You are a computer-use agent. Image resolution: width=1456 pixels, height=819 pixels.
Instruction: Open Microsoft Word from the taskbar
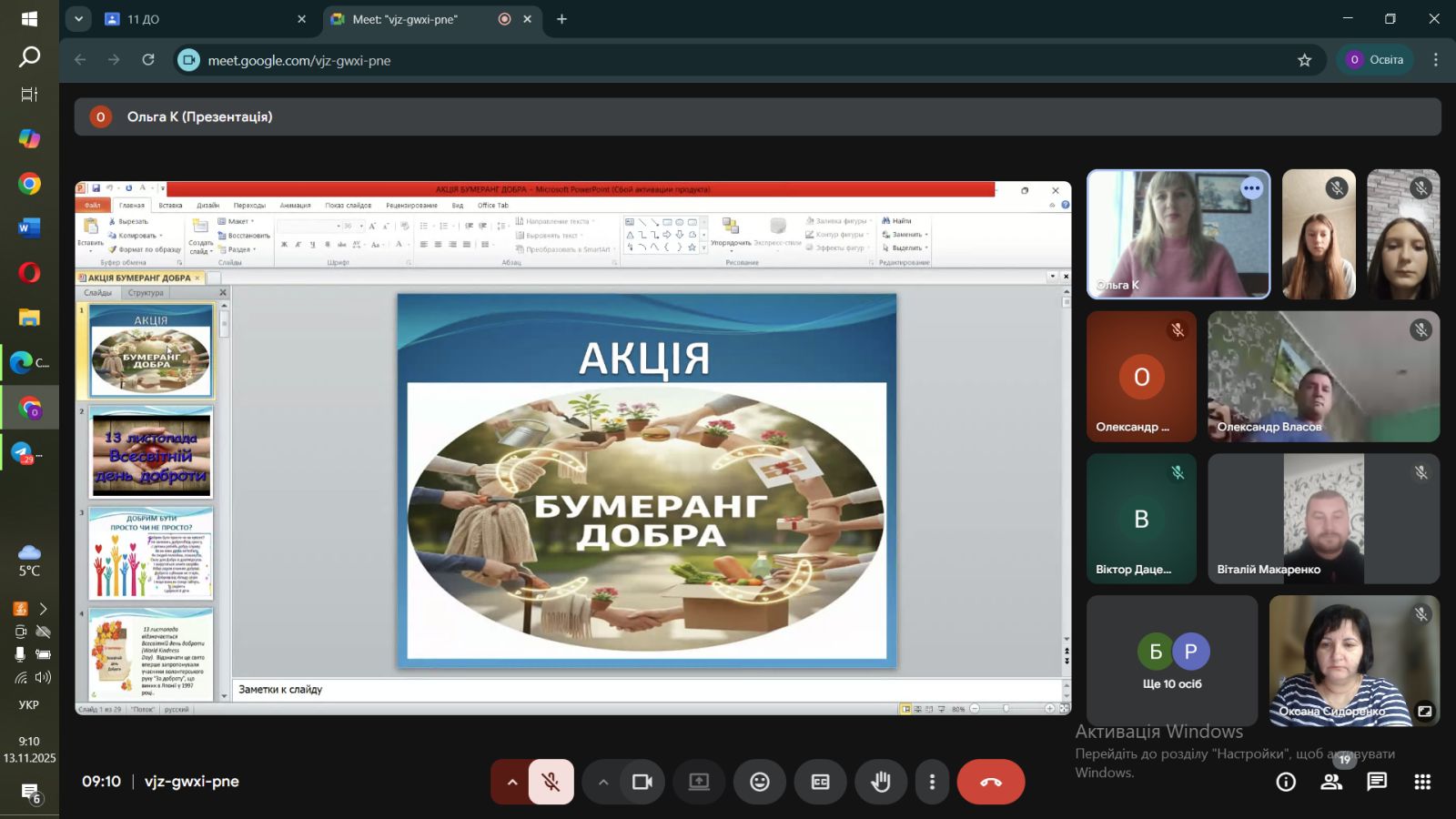point(29,227)
